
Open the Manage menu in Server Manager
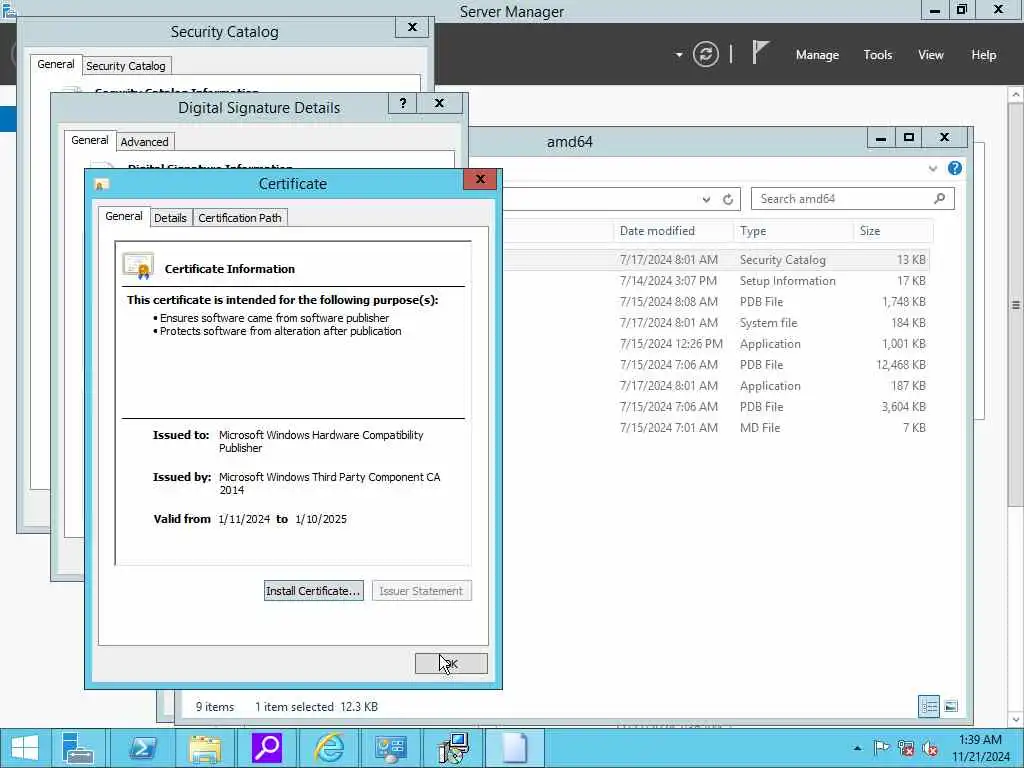pos(817,55)
